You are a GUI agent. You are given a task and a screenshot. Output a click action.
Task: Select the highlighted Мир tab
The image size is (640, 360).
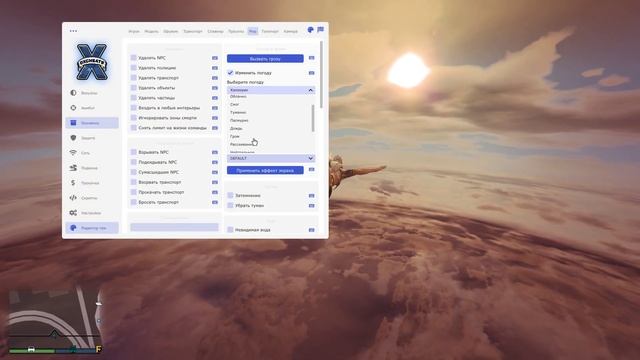point(253,31)
